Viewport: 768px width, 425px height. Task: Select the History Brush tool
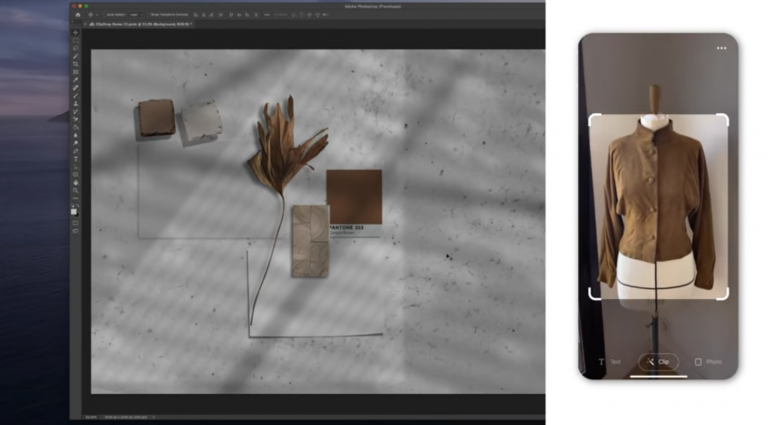75,112
